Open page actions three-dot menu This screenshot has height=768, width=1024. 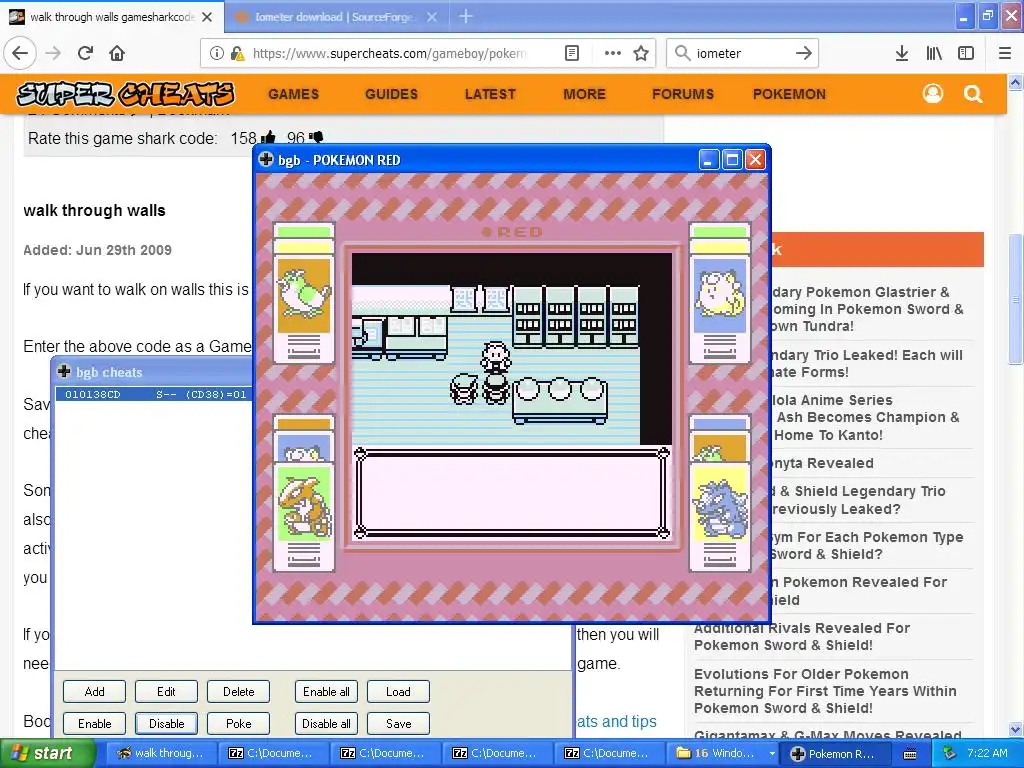pyautogui.click(x=613, y=53)
